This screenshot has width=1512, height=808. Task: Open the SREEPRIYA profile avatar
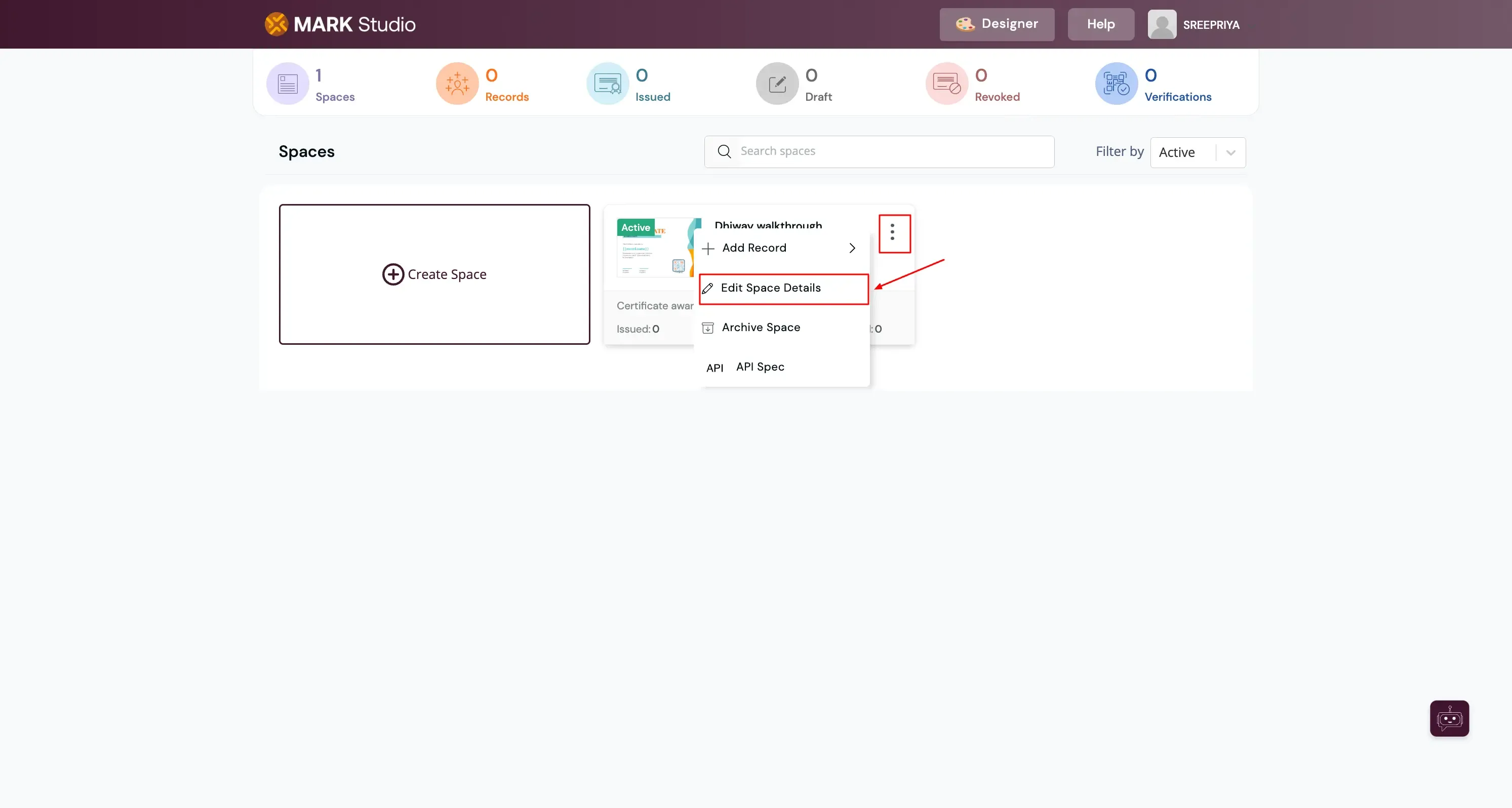(1162, 25)
